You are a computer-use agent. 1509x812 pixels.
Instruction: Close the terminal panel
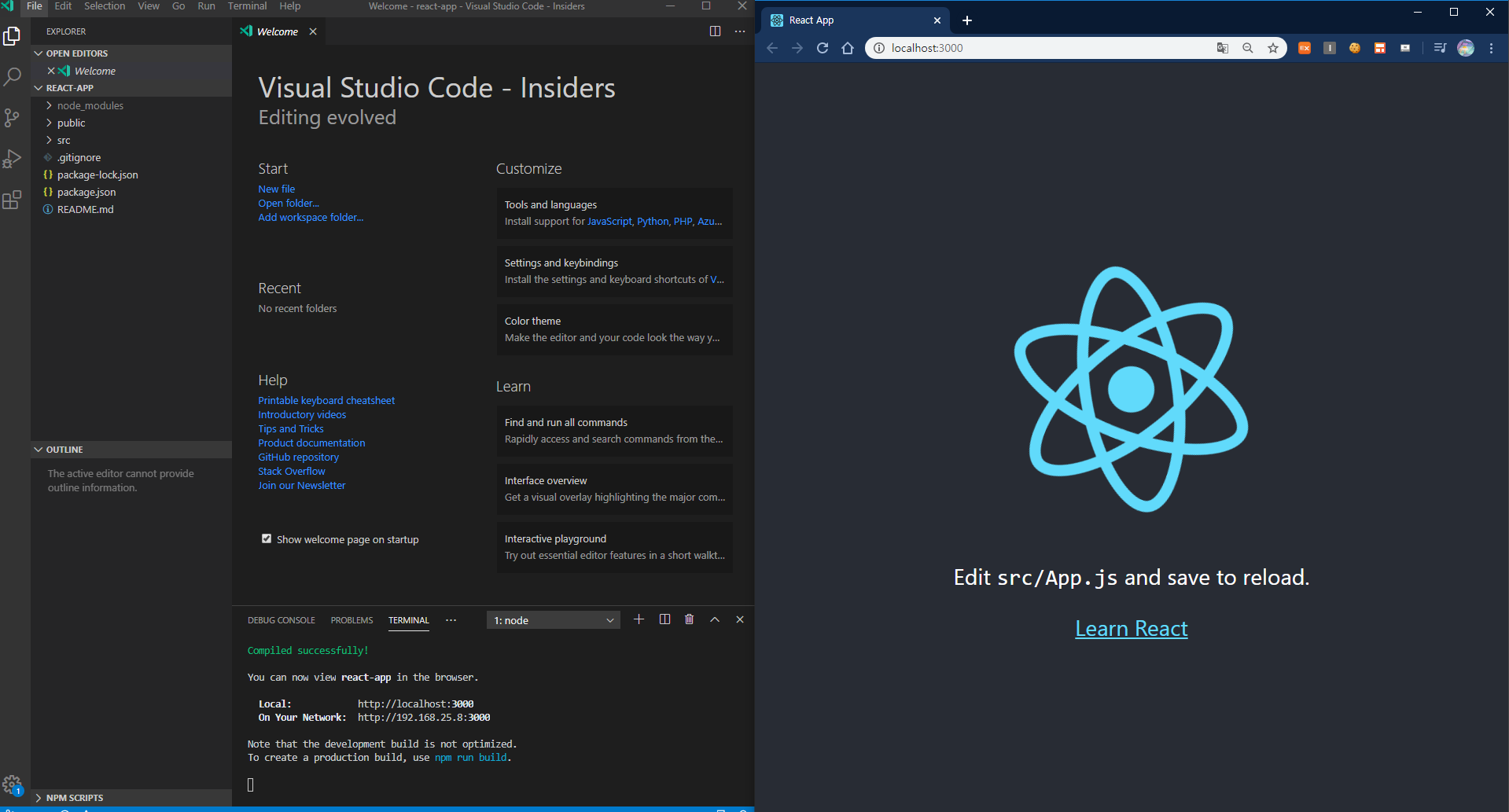[x=740, y=619]
